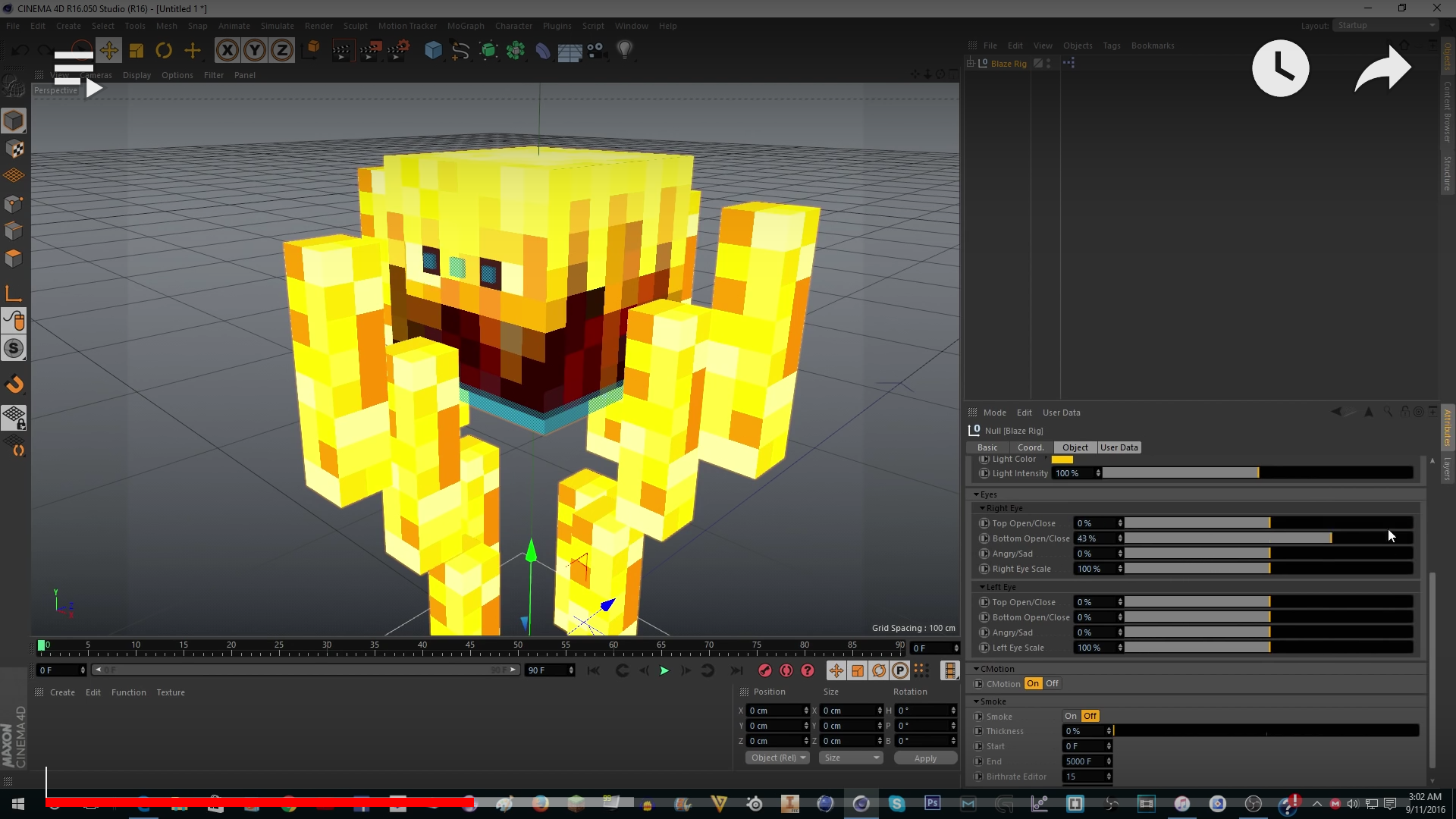Open the vertical Layers side tab
The height and width of the screenshot is (819, 1456).
[1447, 469]
